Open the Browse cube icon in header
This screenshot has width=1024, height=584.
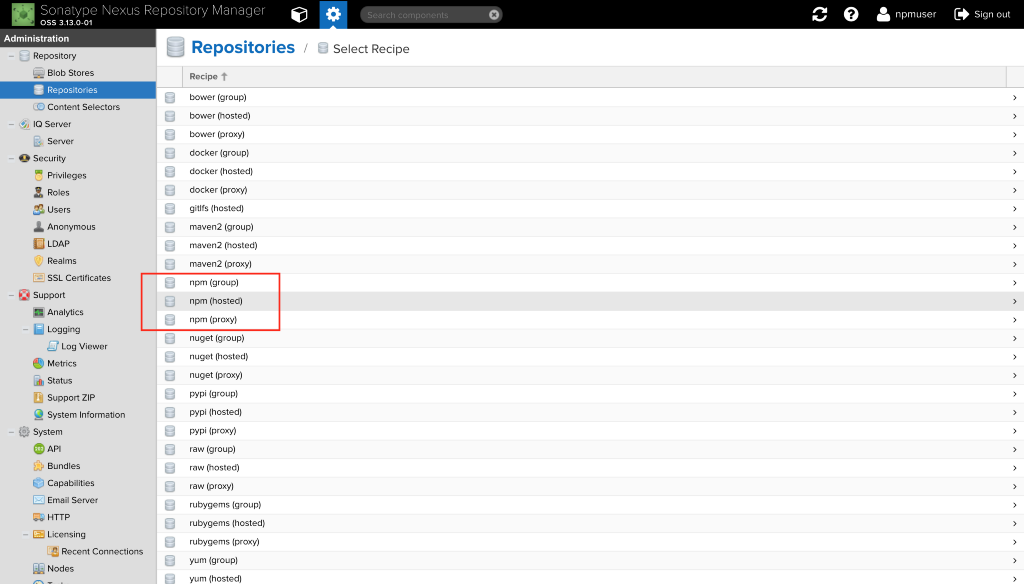(299, 14)
